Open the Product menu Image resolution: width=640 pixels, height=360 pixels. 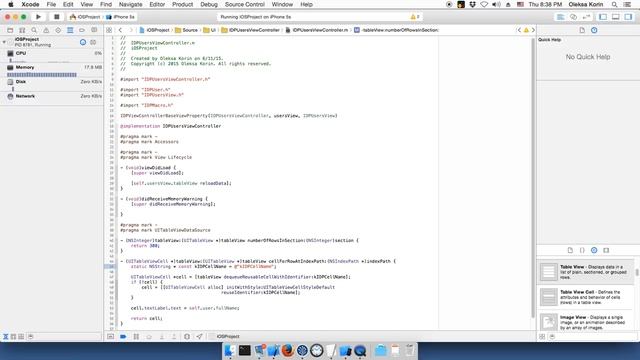182,4
